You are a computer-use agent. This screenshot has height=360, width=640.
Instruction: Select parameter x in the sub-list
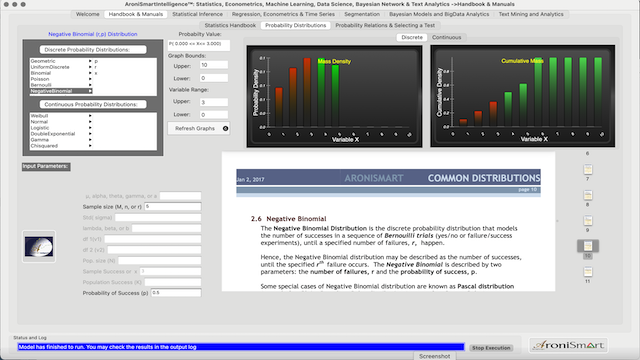[x=96, y=73]
